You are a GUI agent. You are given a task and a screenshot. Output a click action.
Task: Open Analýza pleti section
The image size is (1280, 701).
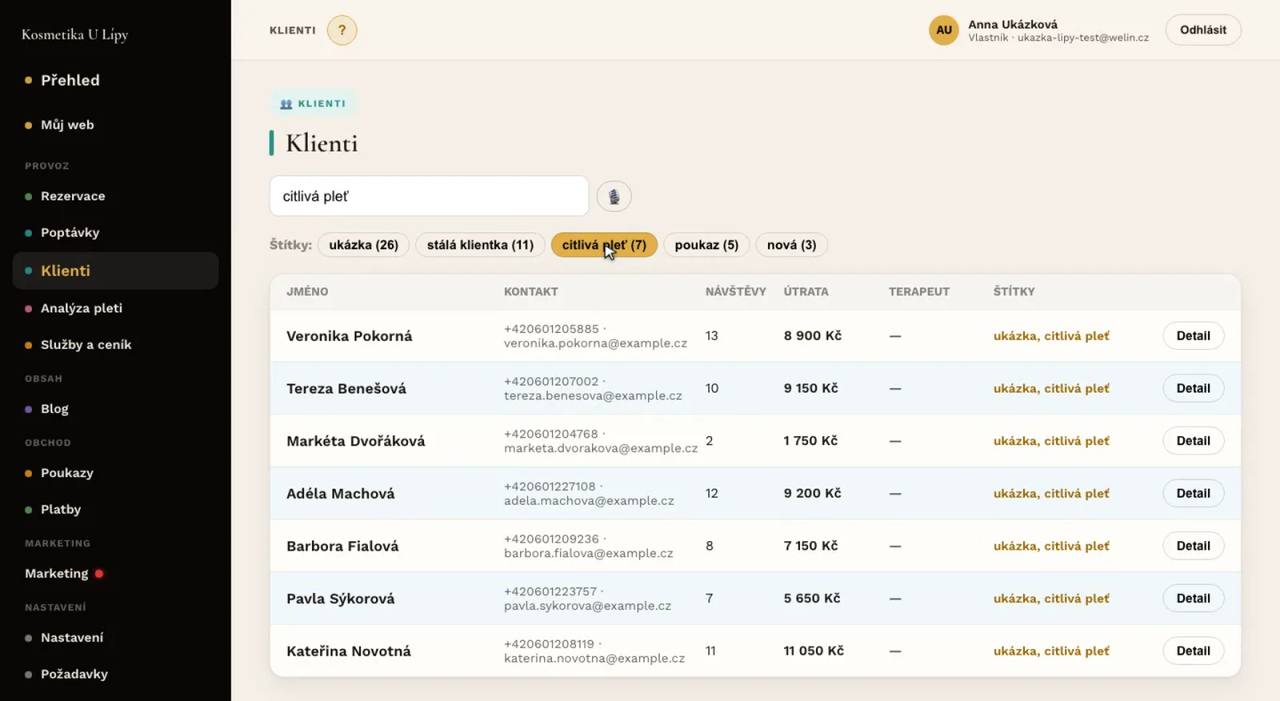coord(81,308)
